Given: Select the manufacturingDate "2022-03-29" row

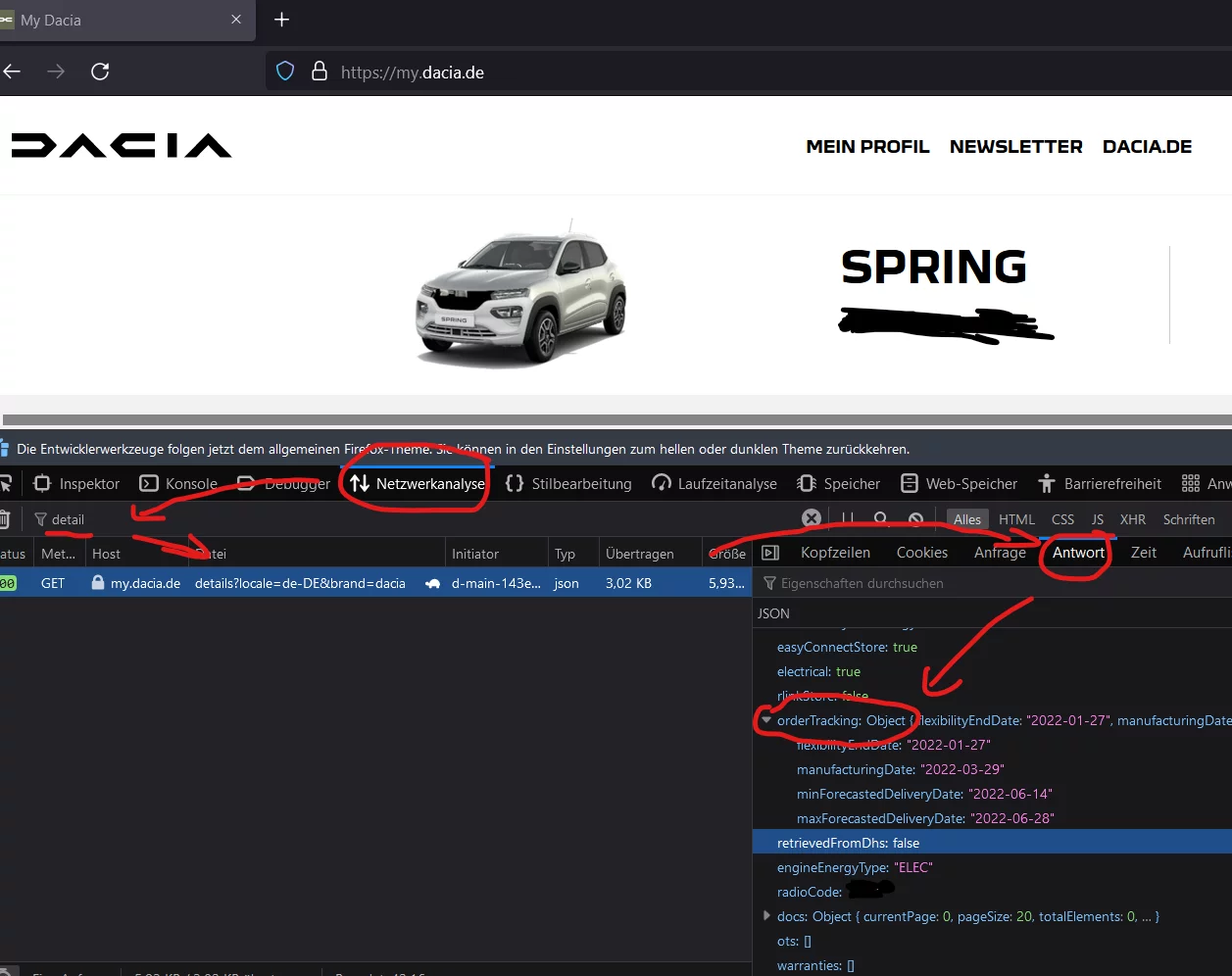Looking at the screenshot, I should coord(992,769).
